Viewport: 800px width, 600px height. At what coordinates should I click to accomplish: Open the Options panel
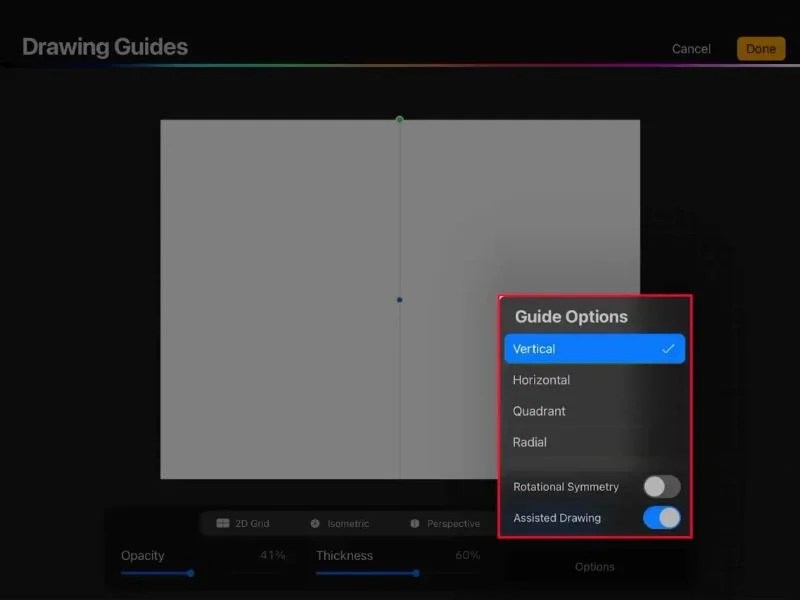coord(594,566)
